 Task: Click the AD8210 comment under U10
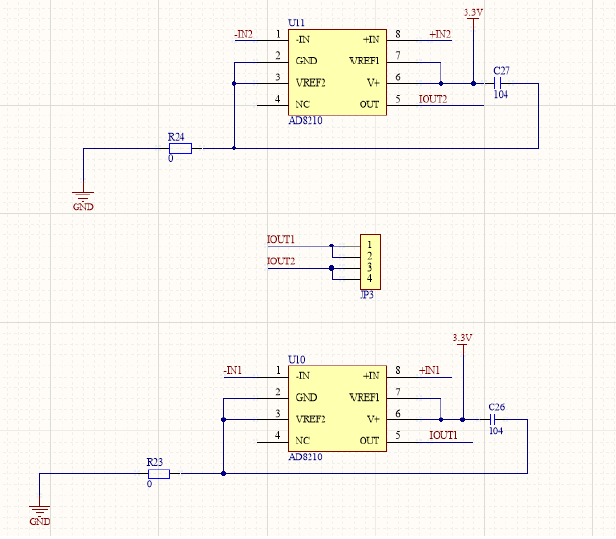pos(305,457)
